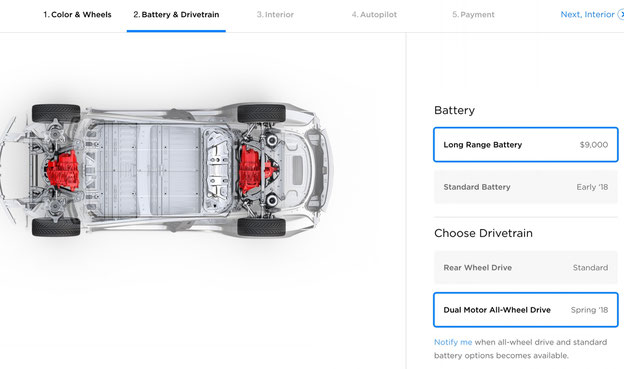Click the Early '18 availability label
The height and width of the screenshot is (369, 624).
592,187
